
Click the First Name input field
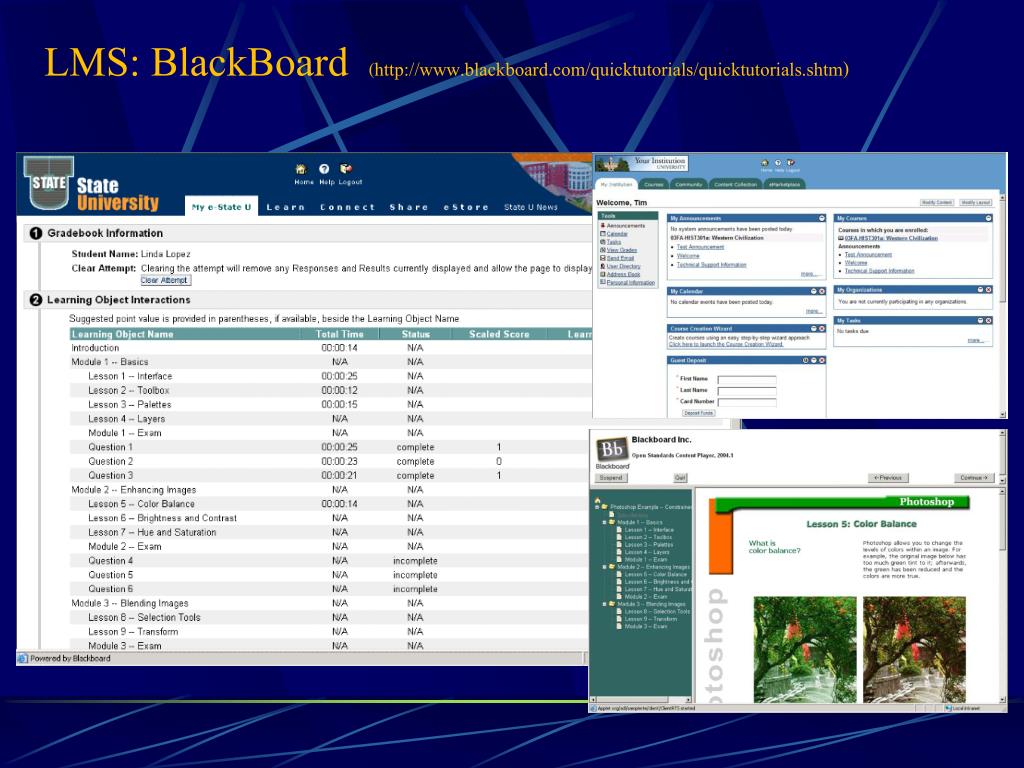coord(746,379)
